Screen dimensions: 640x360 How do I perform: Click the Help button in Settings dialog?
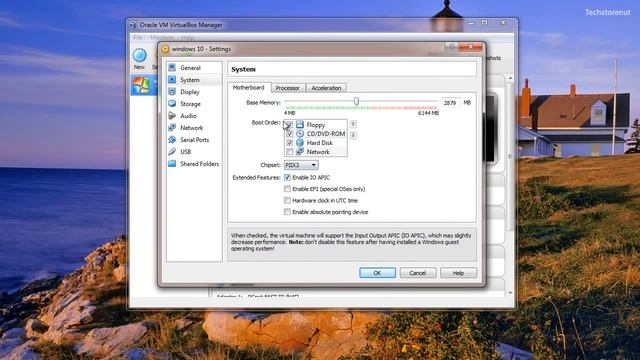[x=458, y=273]
